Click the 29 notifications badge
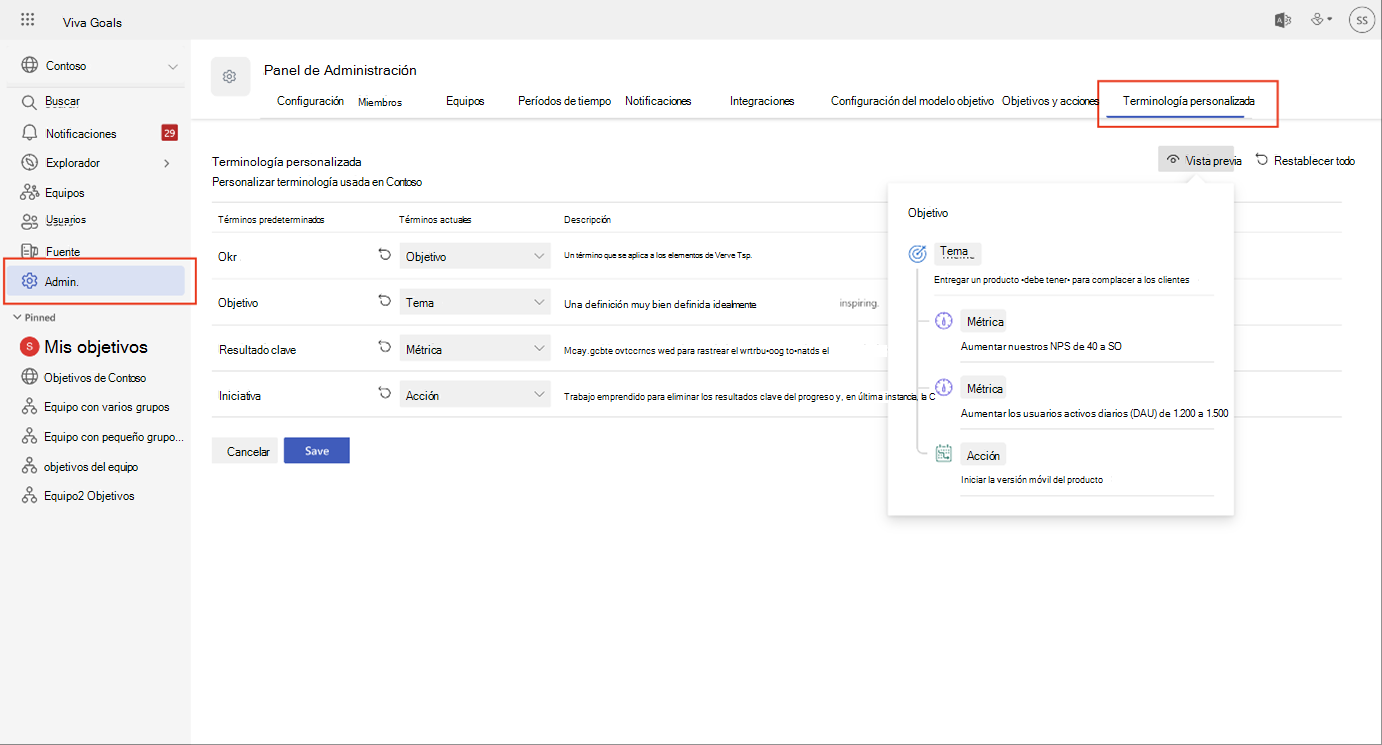Image resolution: width=1382 pixels, height=745 pixels. coord(170,133)
